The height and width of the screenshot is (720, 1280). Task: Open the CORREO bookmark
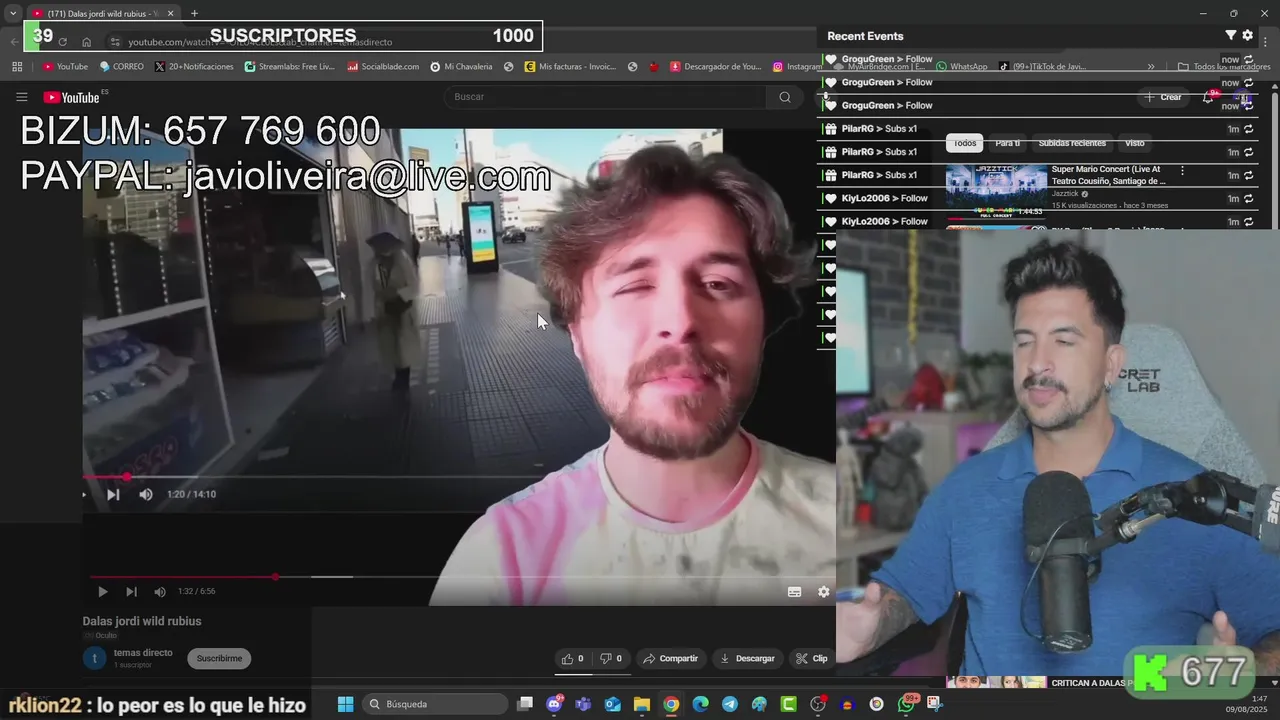(x=122, y=67)
